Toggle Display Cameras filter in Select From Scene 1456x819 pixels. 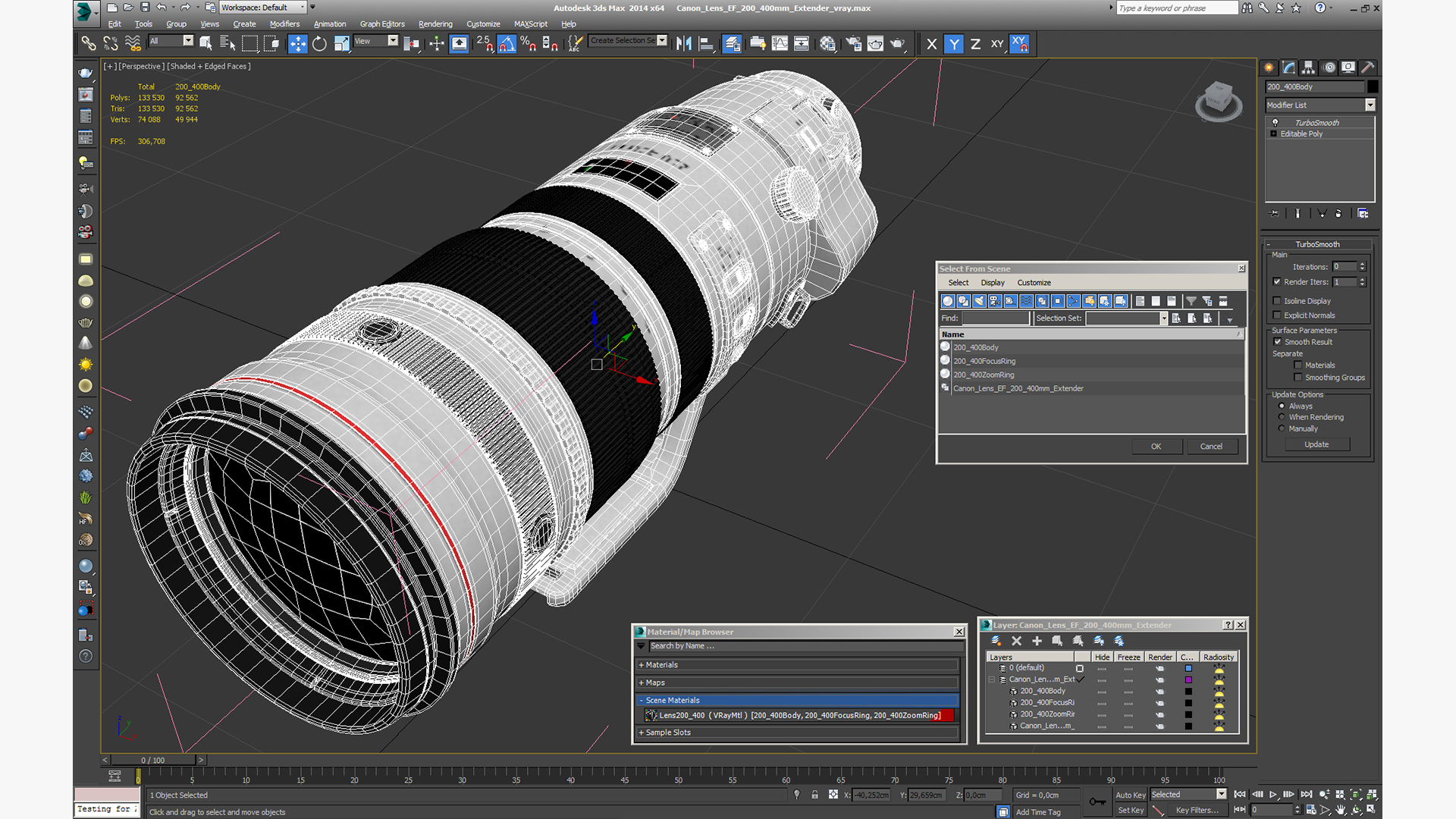995,301
